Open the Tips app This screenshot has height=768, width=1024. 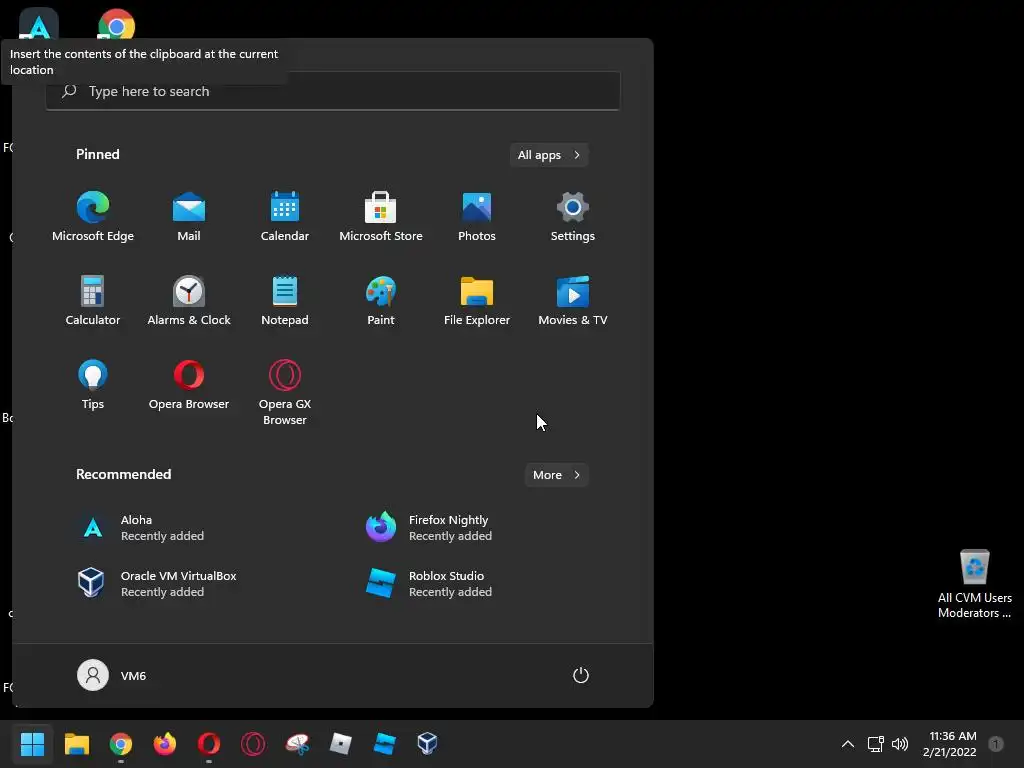point(93,385)
